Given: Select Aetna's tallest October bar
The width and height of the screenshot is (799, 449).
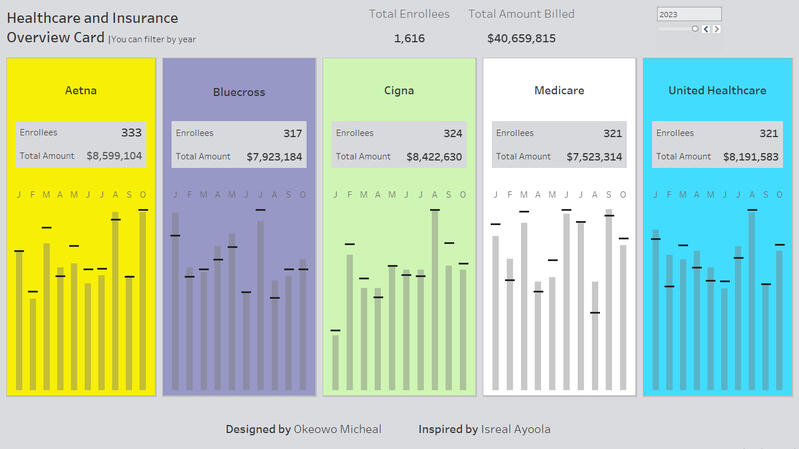Looking at the screenshot, I should (143, 300).
